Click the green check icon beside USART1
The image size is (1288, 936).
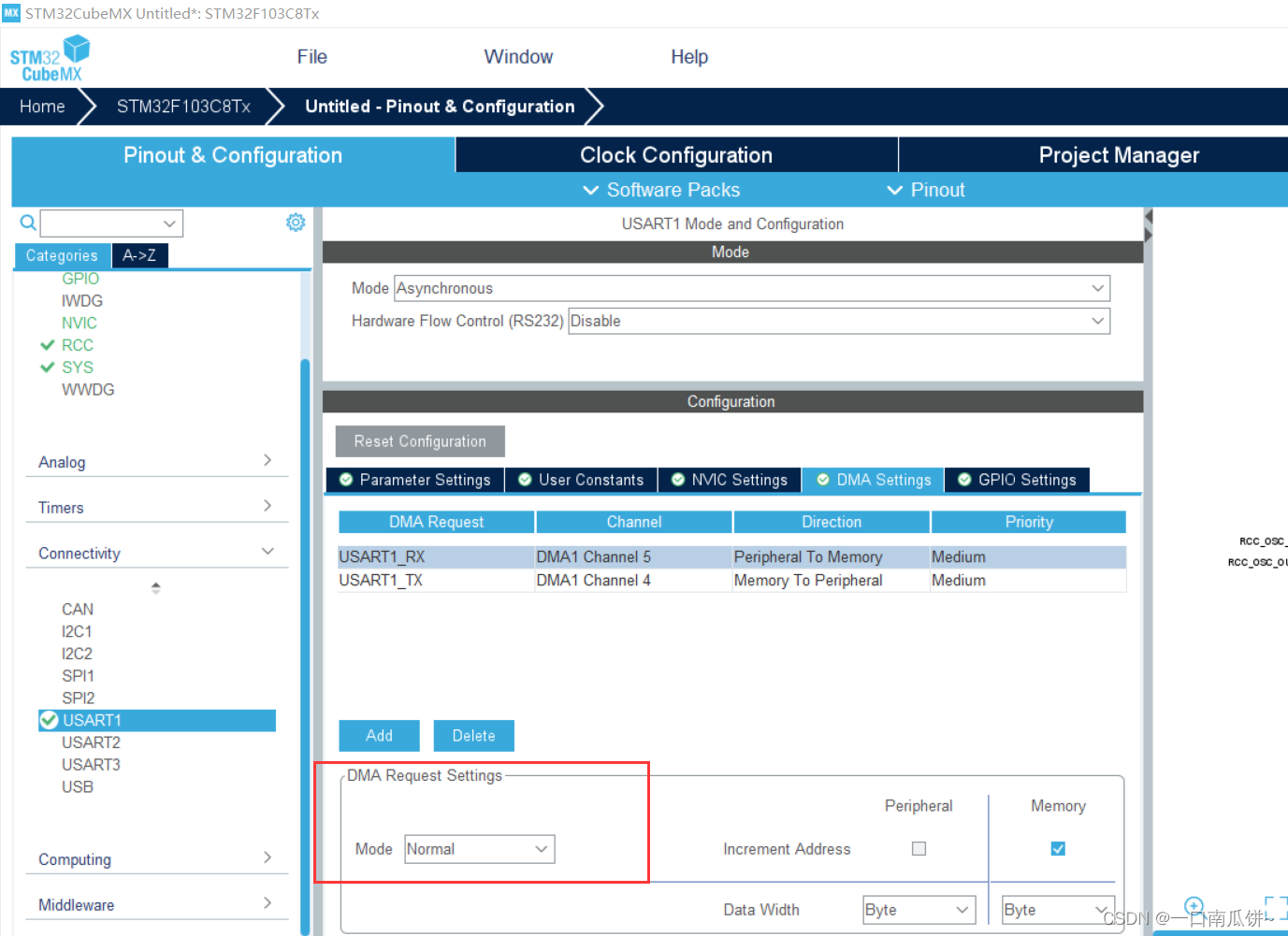[49, 720]
